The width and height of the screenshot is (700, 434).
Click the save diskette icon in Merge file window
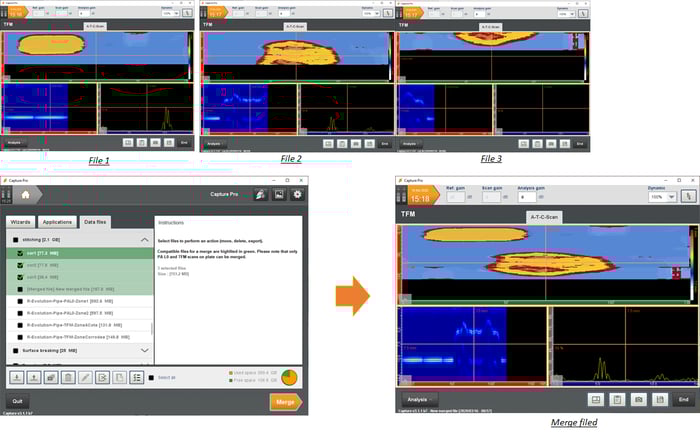click(660, 400)
